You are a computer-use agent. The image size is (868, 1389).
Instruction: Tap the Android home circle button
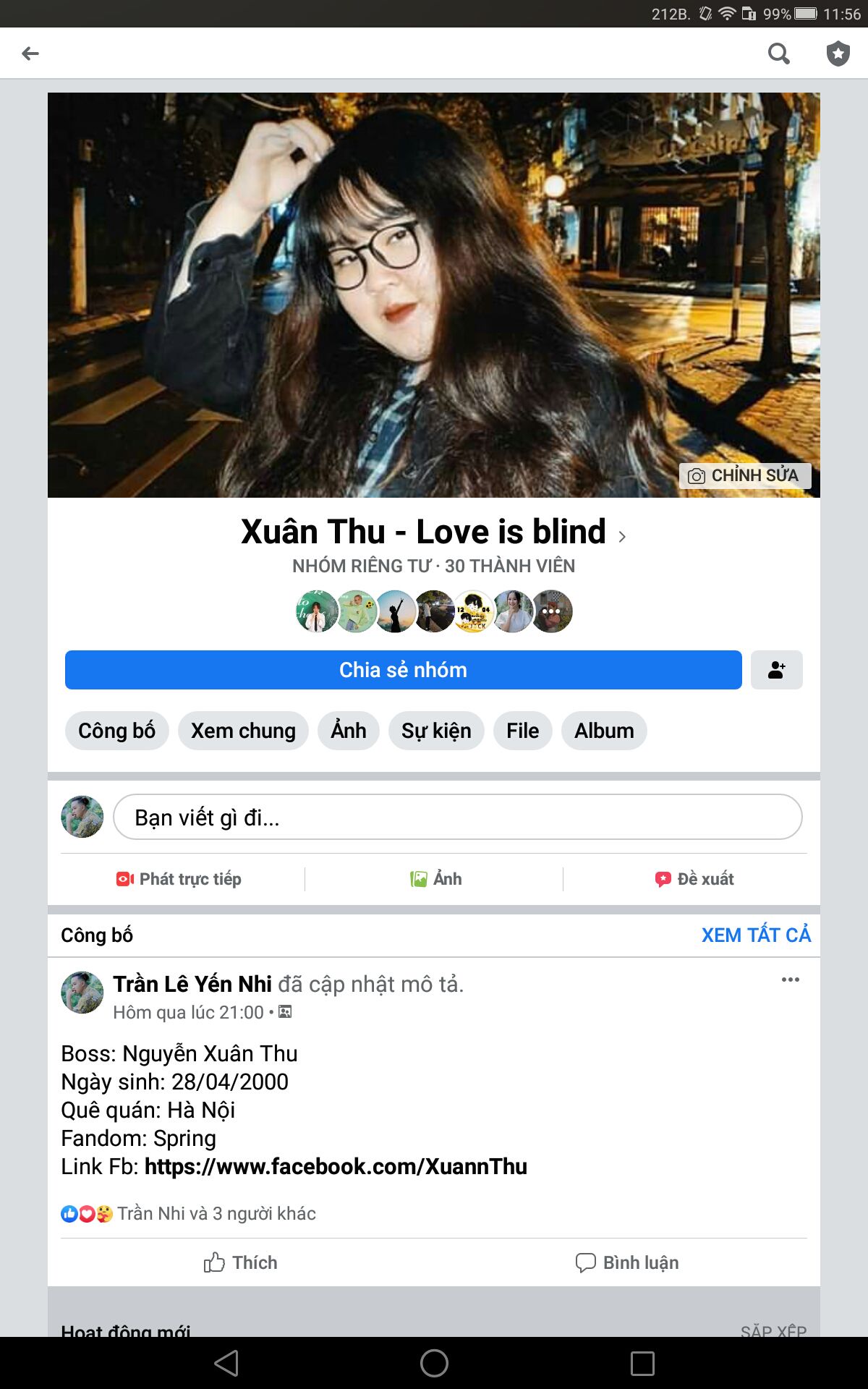click(x=434, y=1363)
